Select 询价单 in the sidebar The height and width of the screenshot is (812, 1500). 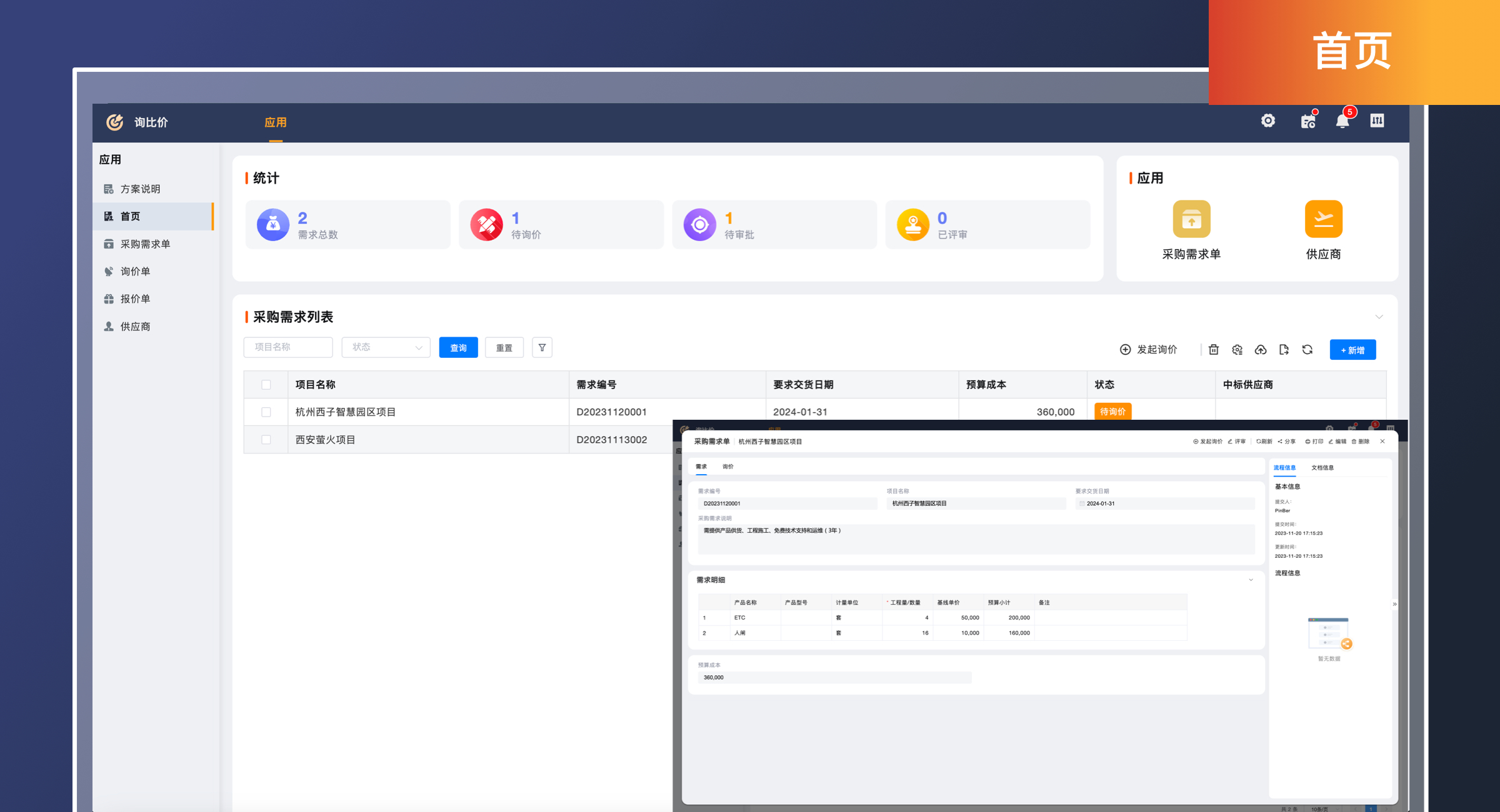tap(135, 272)
